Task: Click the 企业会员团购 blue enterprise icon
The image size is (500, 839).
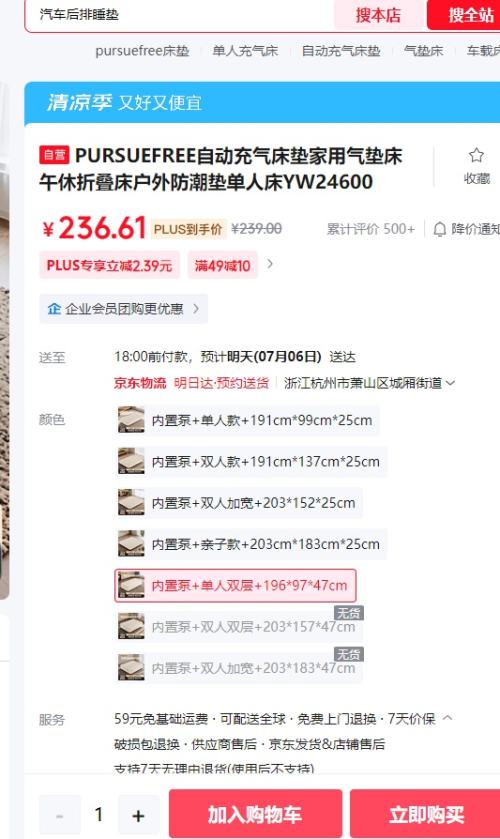Action: click(x=54, y=309)
